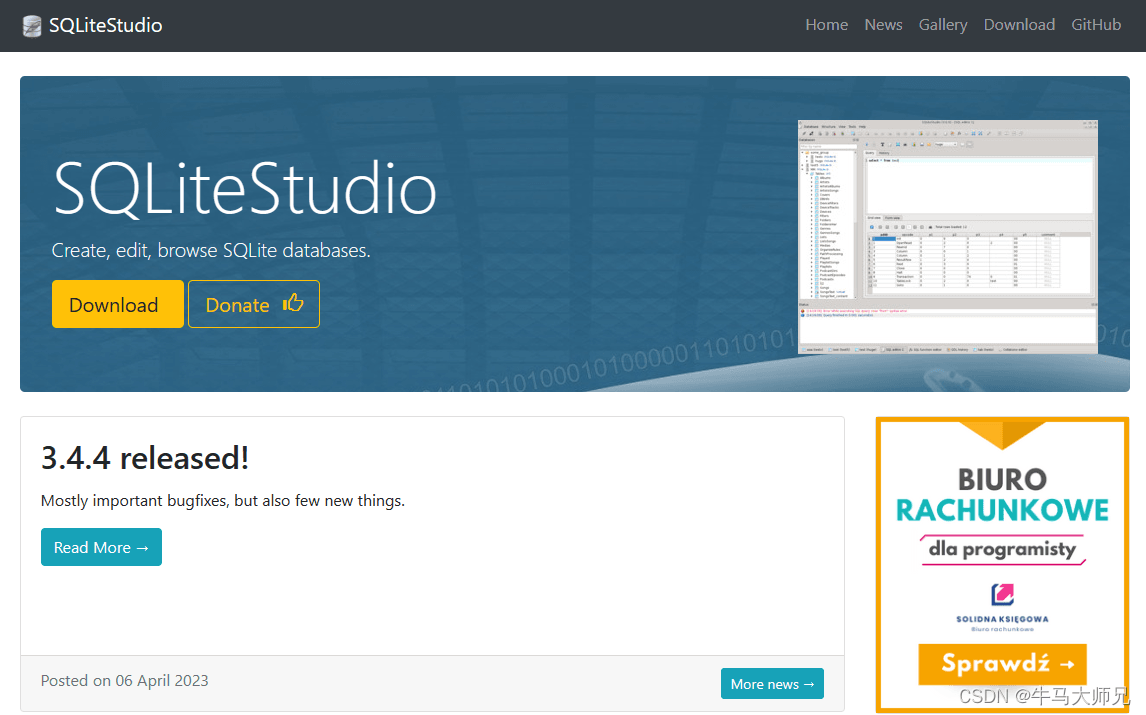Click the SQLiteStudio database logo icon

32,26
